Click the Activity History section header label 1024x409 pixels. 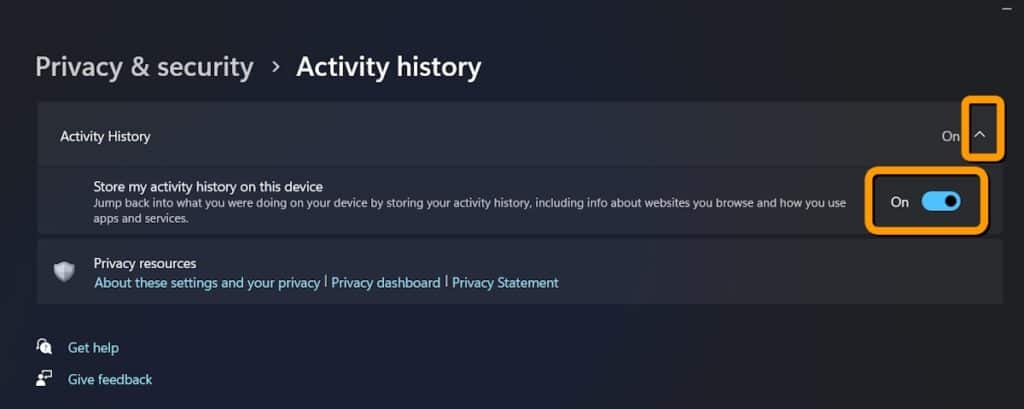pyautogui.click(x=105, y=136)
